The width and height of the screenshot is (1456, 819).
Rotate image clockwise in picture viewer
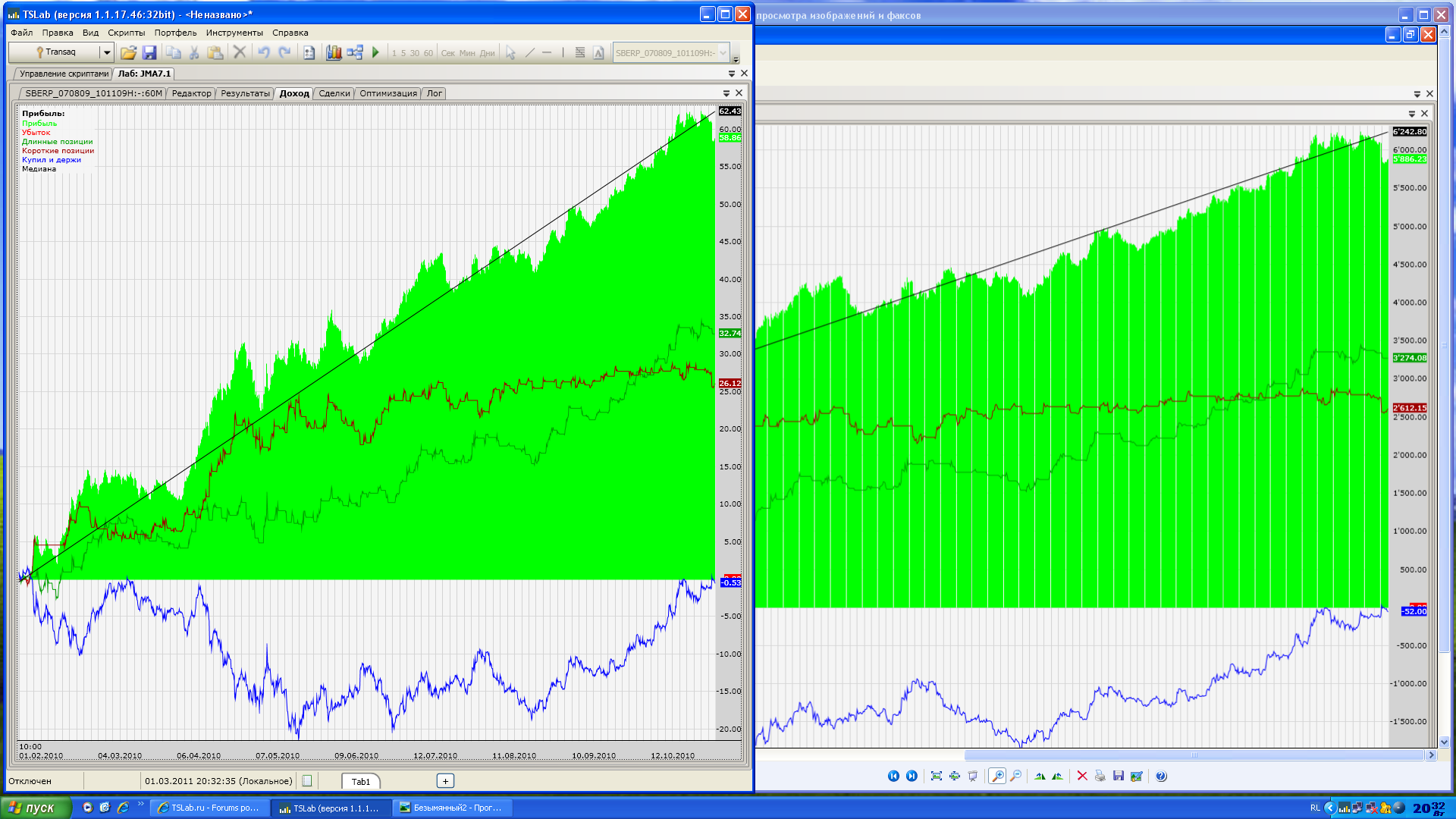pyautogui.click(x=1040, y=776)
